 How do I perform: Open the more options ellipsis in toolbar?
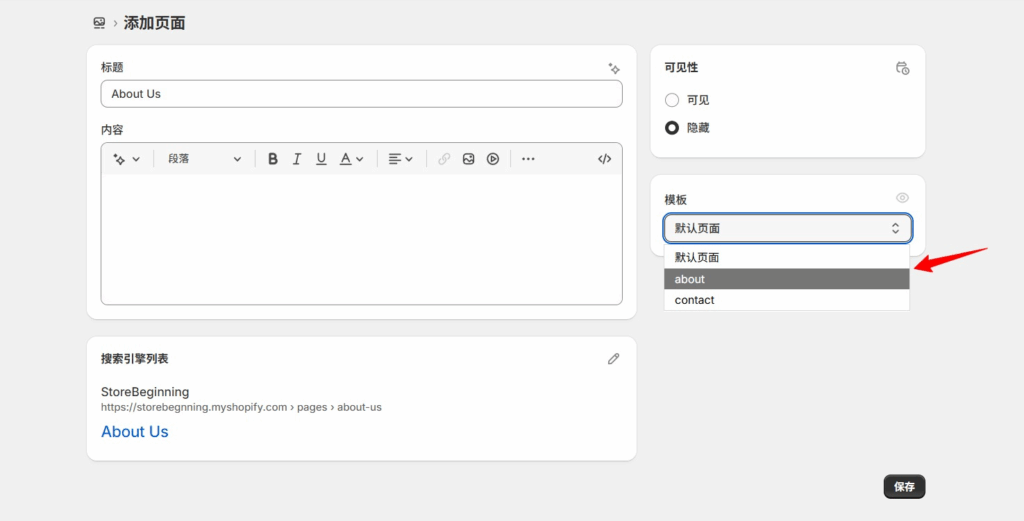pos(528,159)
